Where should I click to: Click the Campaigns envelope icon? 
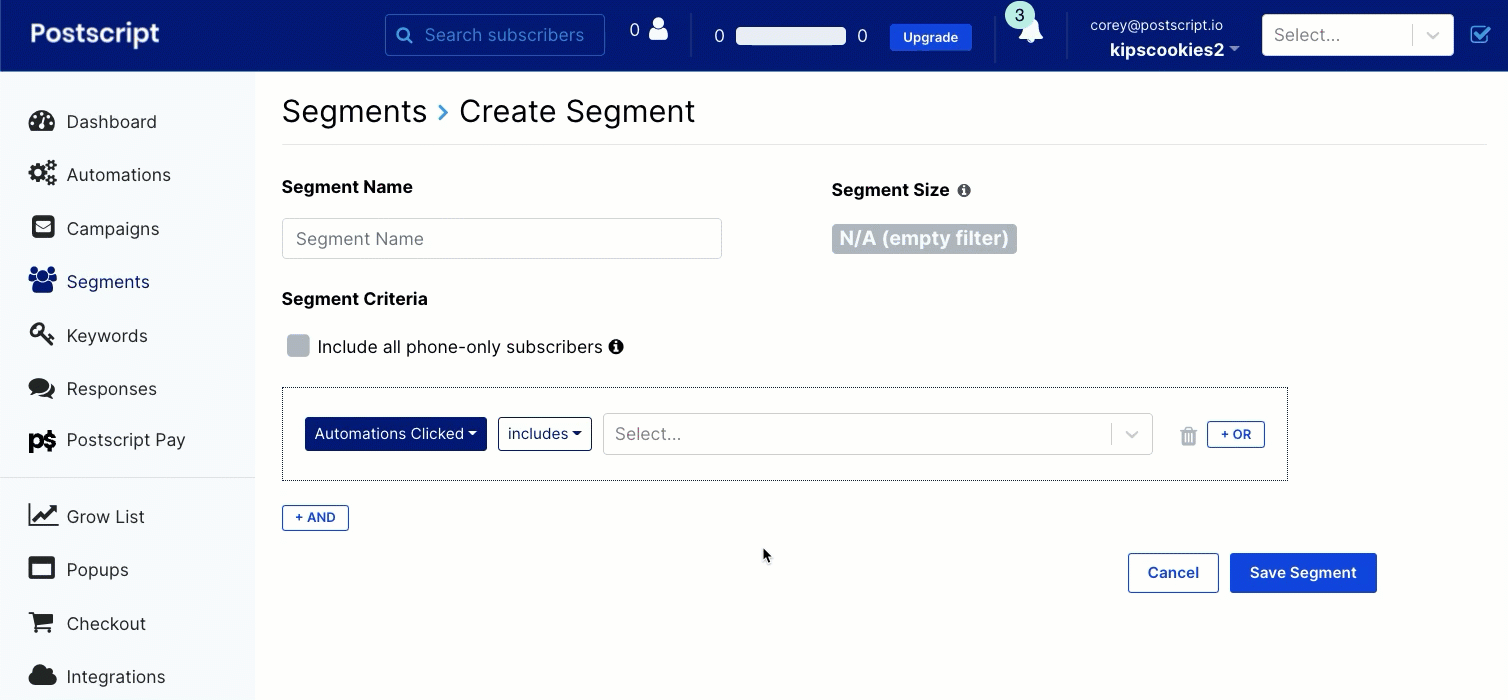point(43,227)
